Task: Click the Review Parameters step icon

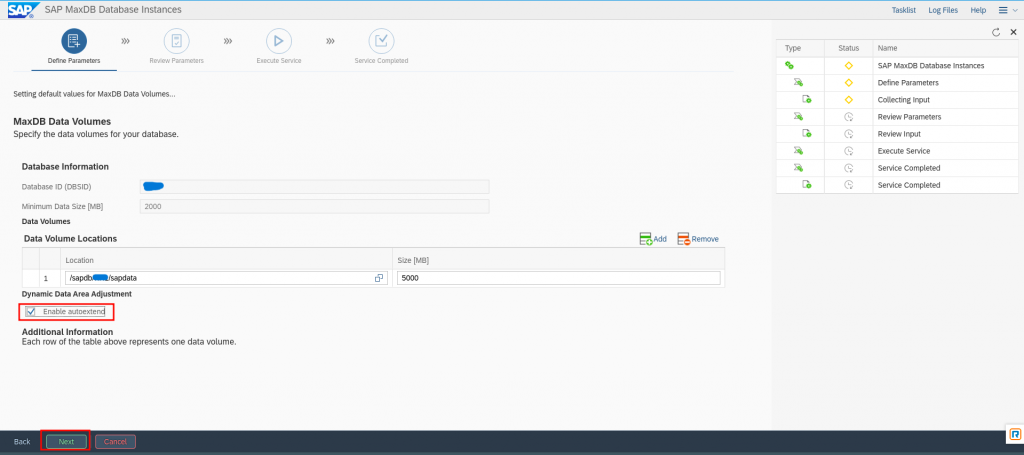Action: (176, 41)
